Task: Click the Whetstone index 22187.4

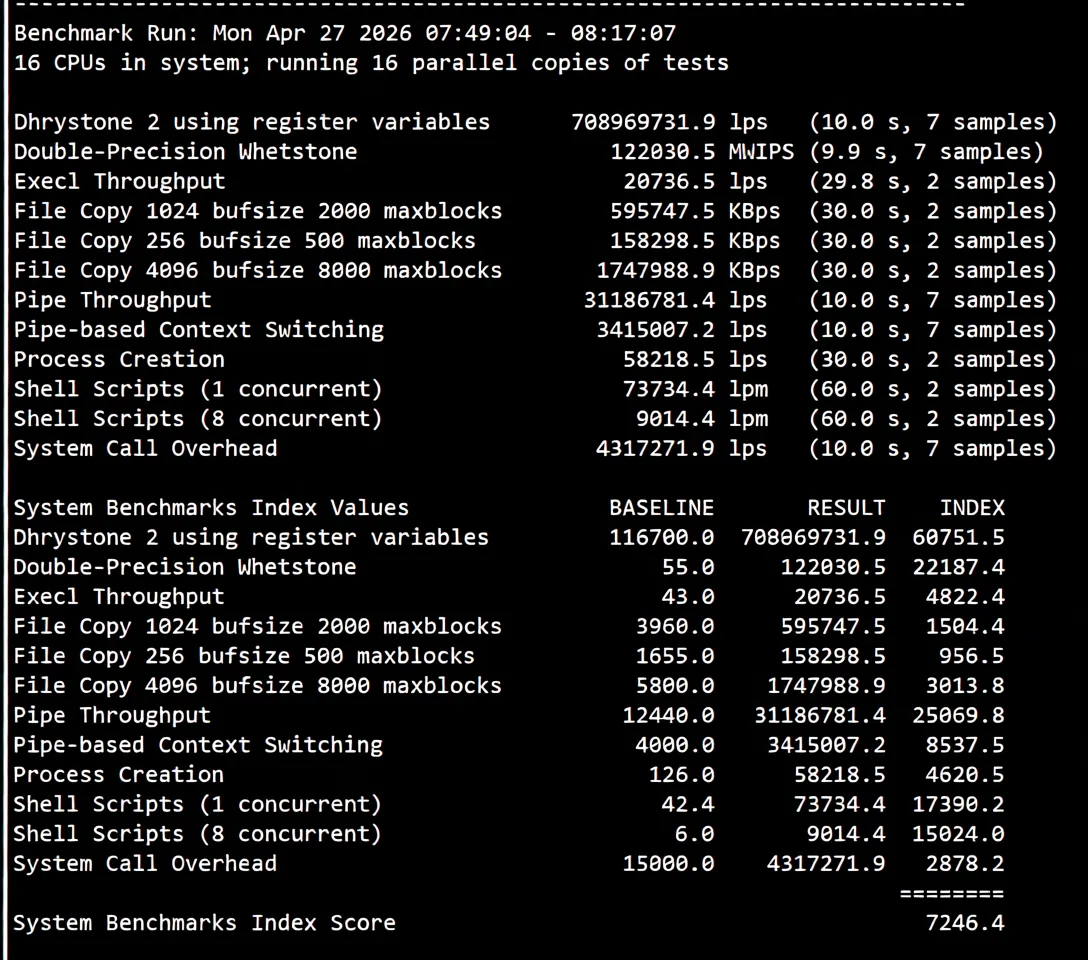Action: (959, 567)
